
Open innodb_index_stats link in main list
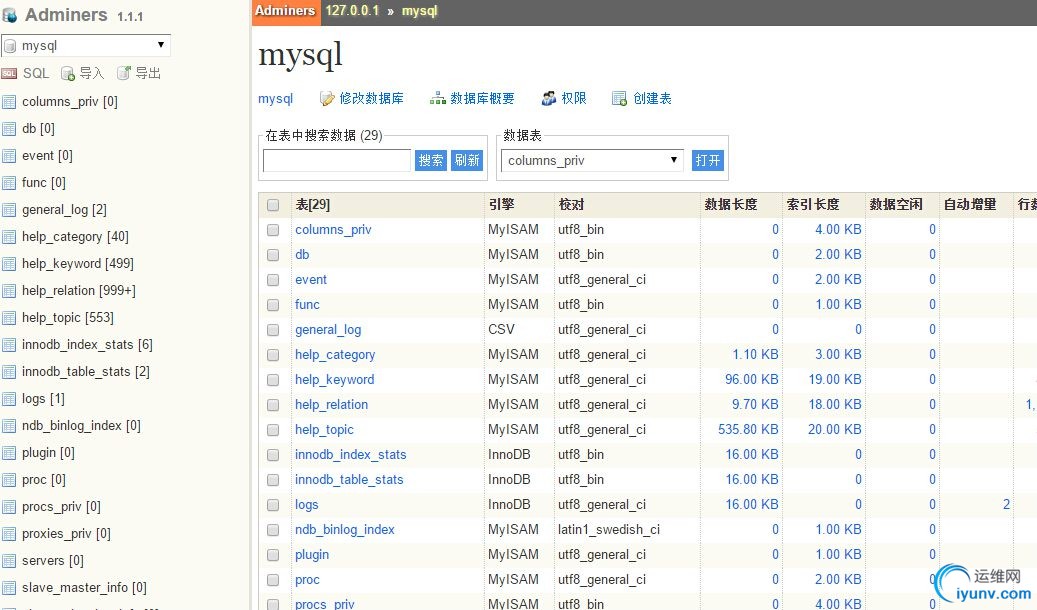pos(351,455)
